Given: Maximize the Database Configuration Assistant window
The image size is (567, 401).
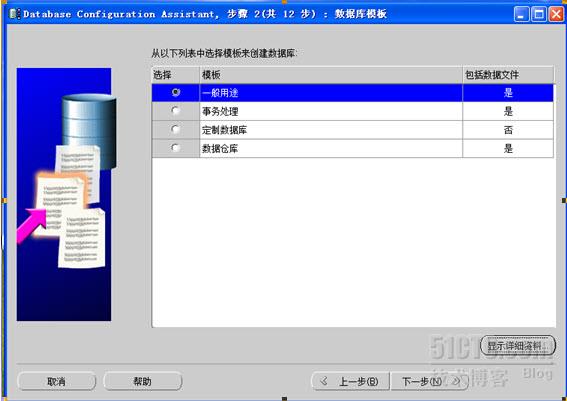Looking at the screenshot, I should [x=539, y=14].
